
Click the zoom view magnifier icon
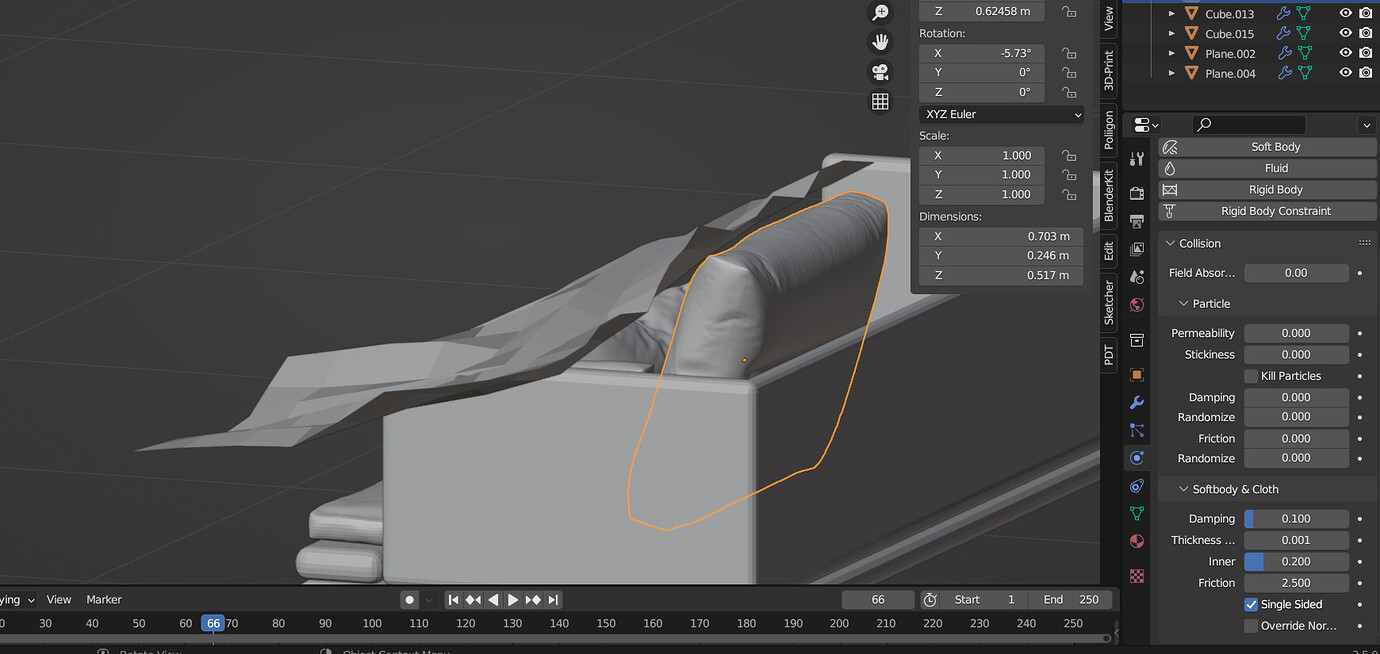coord(880,13)
